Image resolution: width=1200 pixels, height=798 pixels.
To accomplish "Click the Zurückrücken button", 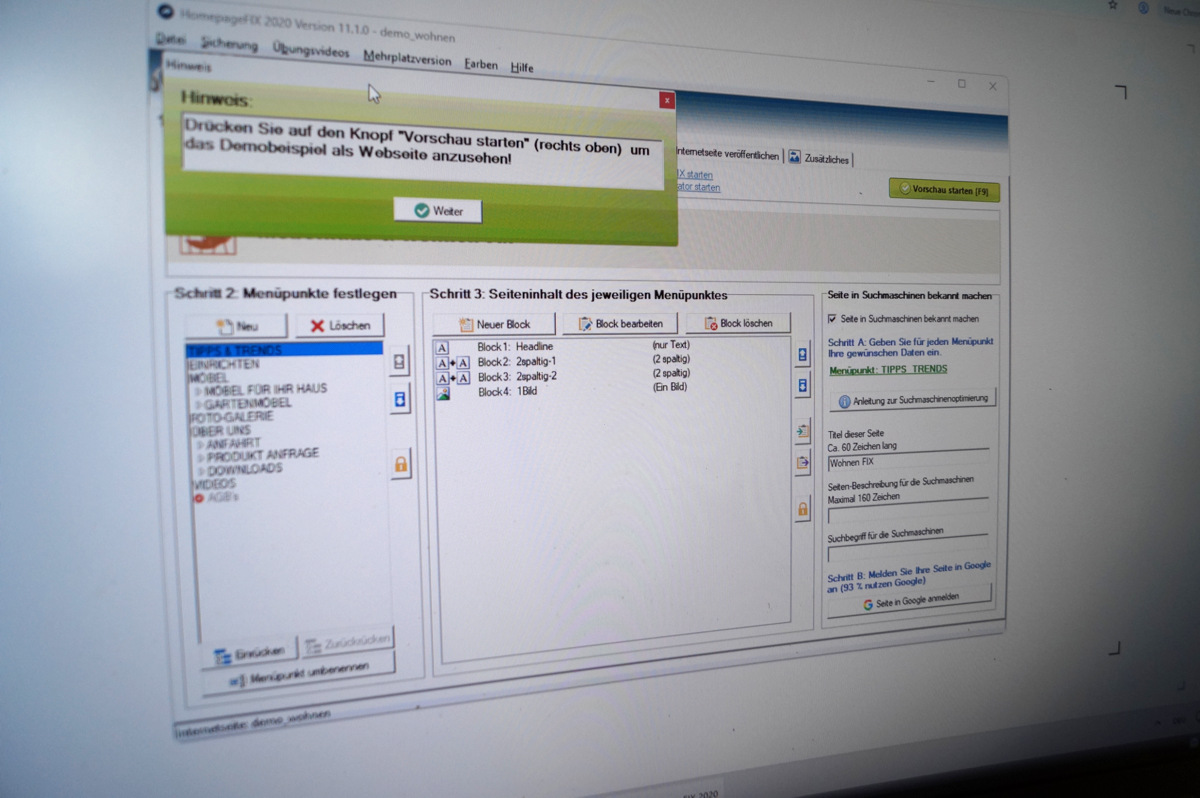I will 346,642.
